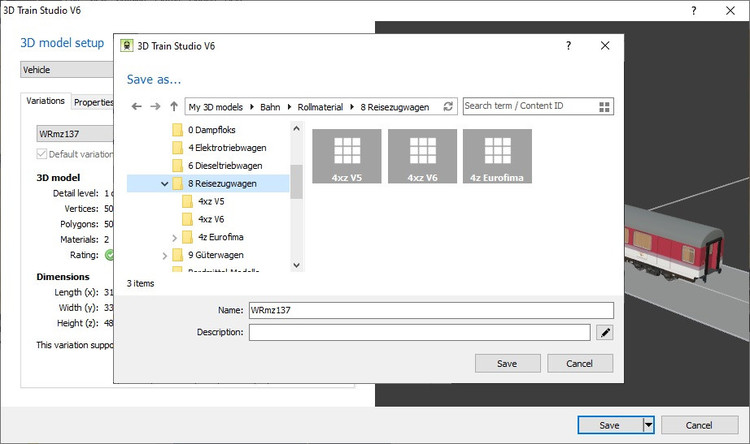Switch to the Variations tab
The width and height of the screenshot is (750, 444).
pyautogui.click(x=46, y=101)
